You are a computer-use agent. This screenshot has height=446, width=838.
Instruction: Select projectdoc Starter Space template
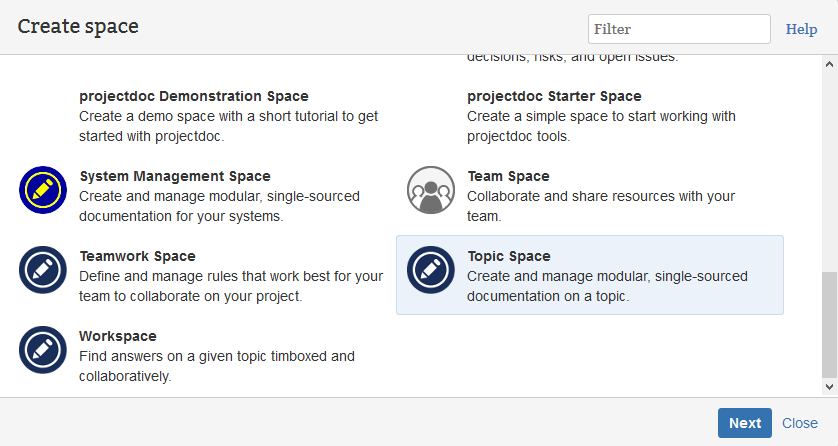pyautogui.click(x=554, y=97)
